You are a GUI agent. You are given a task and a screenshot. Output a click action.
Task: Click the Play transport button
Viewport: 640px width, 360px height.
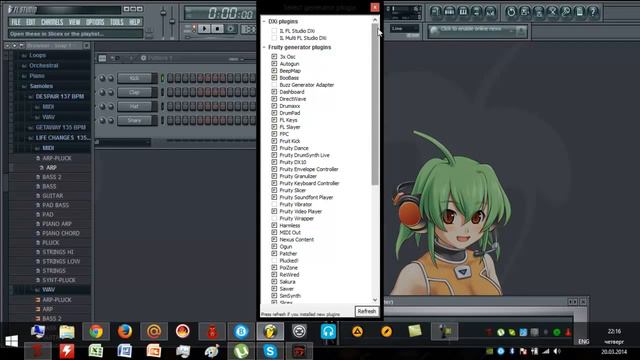204,29
